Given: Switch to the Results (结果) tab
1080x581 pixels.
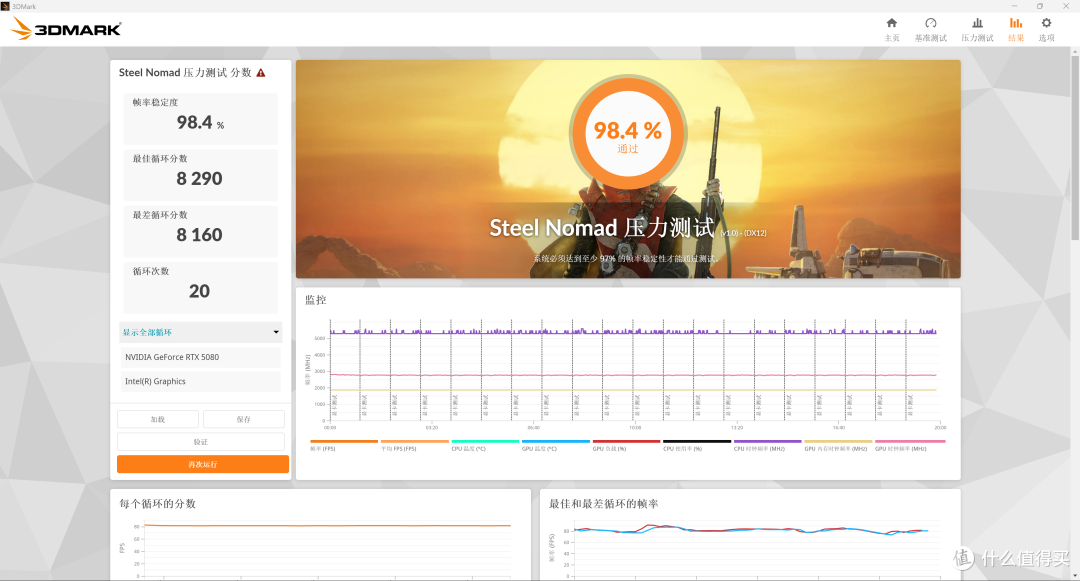Looking at the screenshot, I should coord(1016,30).
